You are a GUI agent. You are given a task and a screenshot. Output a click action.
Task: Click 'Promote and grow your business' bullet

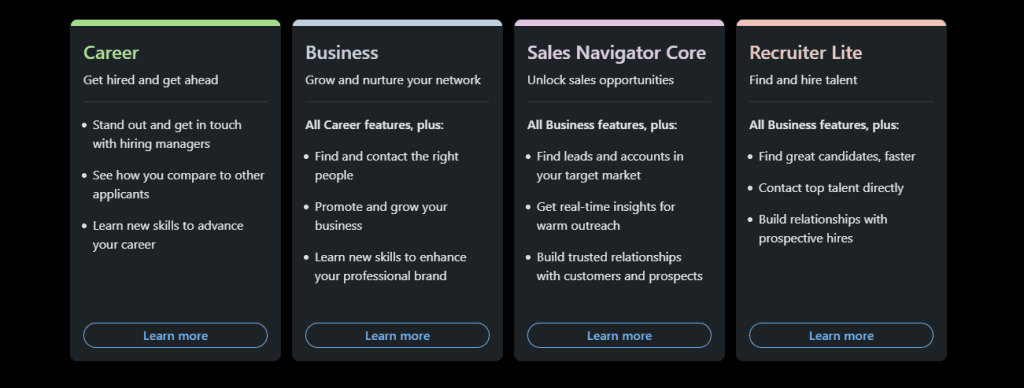point(381,216)
